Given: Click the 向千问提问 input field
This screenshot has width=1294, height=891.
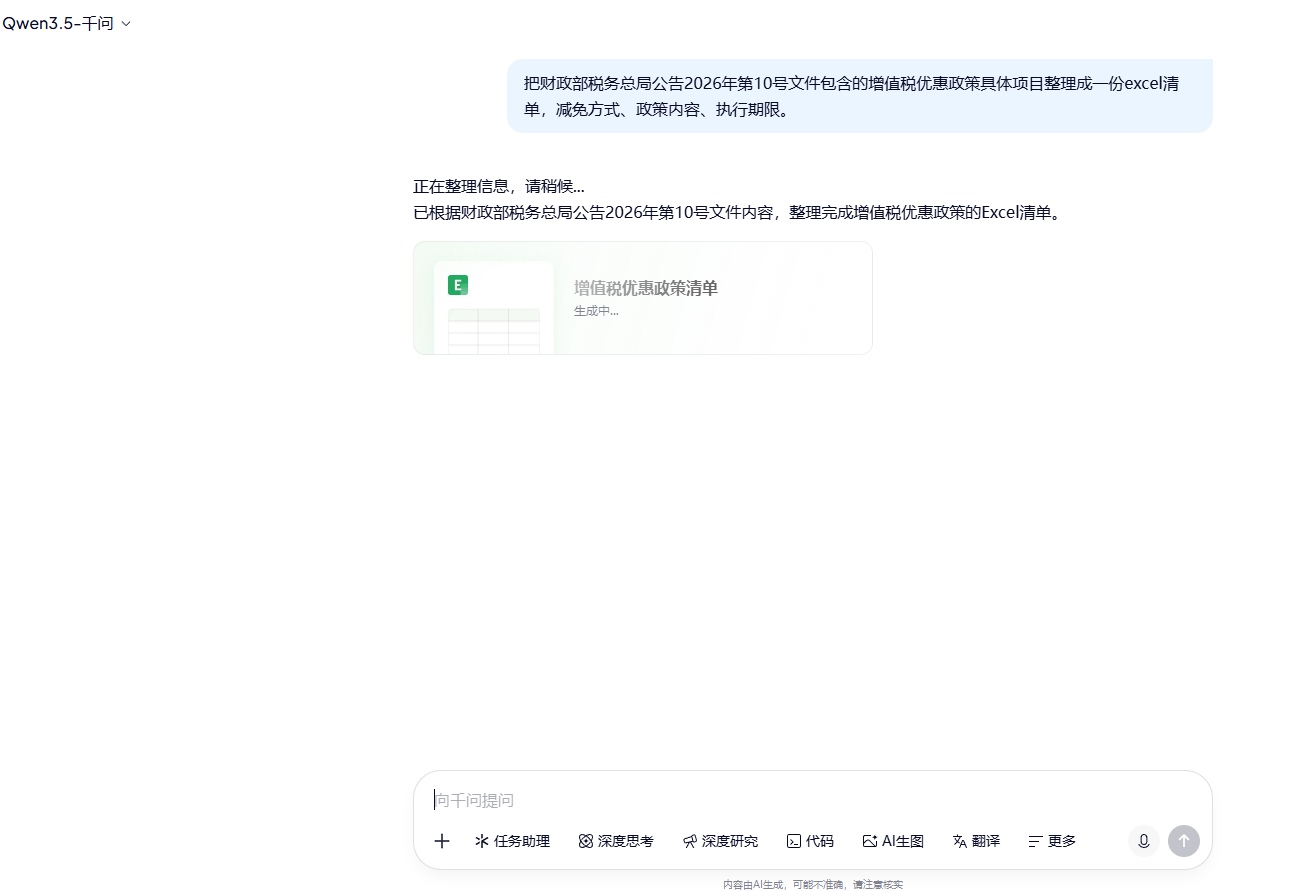Looking at the screenshot, I should pyautogui.click(x=700, y=800).
